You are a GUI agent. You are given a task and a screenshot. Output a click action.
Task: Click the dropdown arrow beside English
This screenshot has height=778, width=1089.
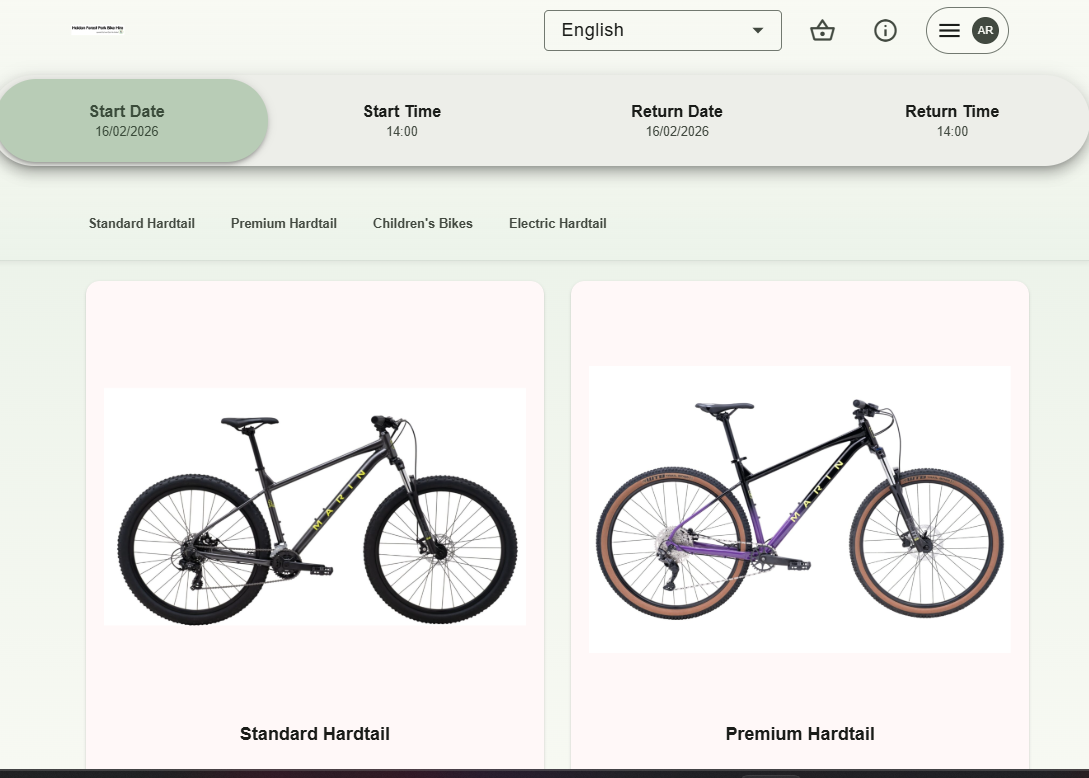[x=757, y=30]
